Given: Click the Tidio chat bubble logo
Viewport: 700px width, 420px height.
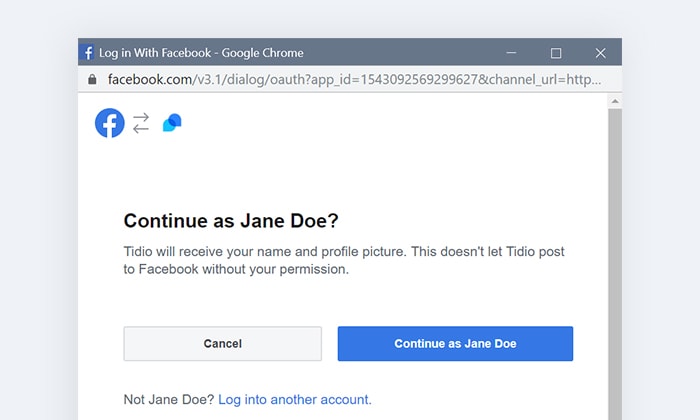Looking at the screenshot, I should [x=172, y=123].
